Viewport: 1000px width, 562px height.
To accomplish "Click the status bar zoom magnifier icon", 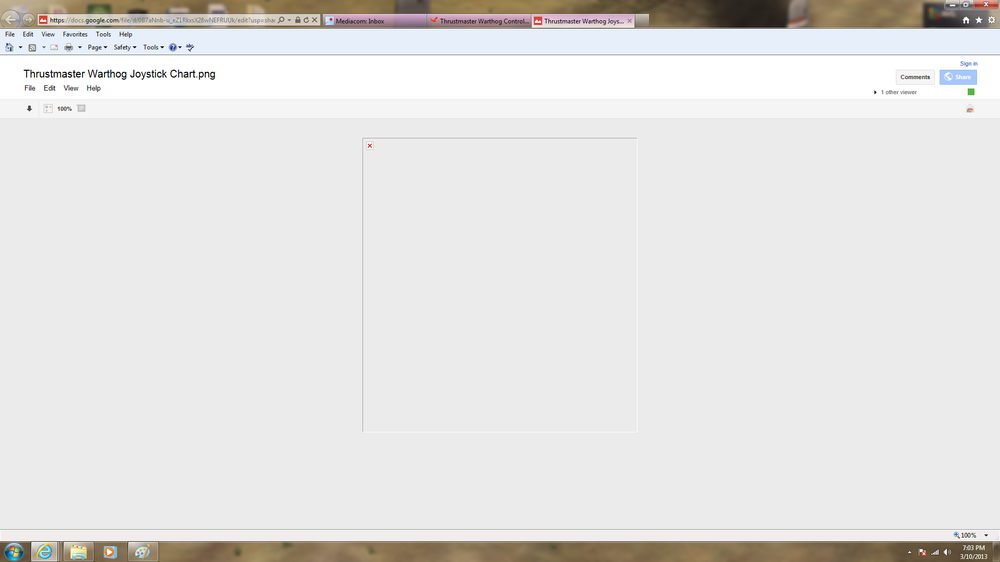I will point(956,535).
